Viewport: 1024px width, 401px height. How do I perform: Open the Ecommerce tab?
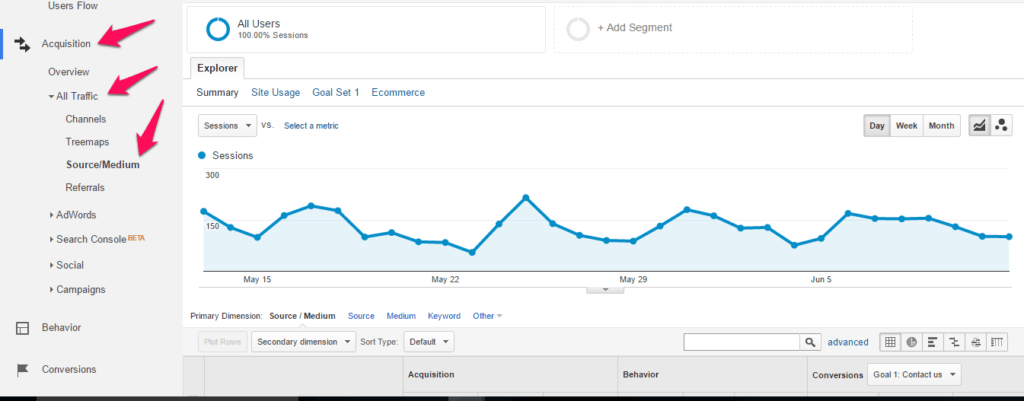click(398, 92)
